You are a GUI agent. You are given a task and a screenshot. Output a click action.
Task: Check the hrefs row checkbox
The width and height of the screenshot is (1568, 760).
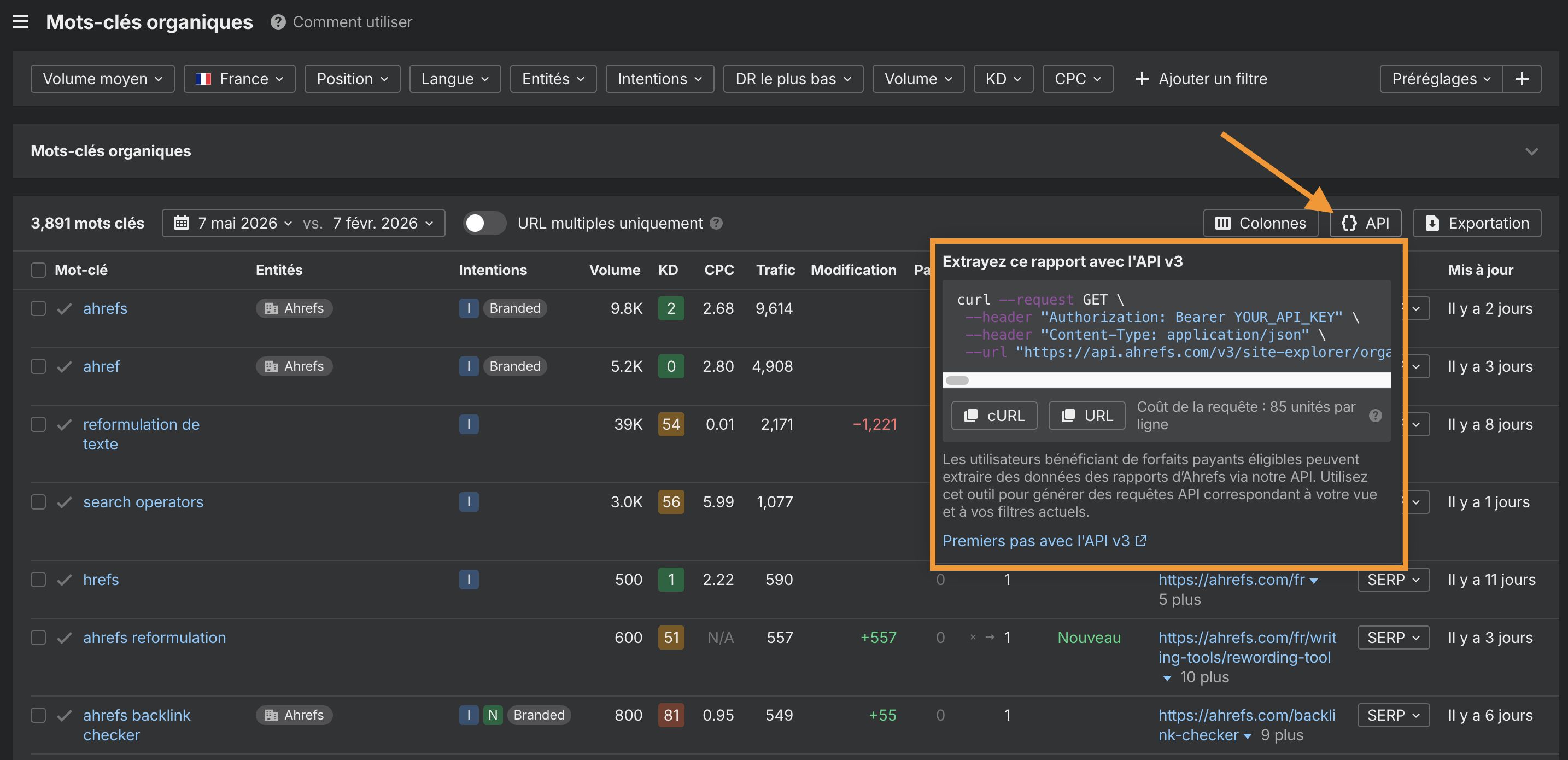point(38,579)
